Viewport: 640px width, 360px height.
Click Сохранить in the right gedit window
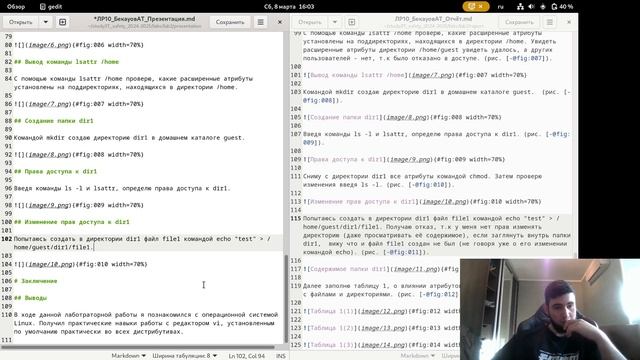tap(519, 22)
